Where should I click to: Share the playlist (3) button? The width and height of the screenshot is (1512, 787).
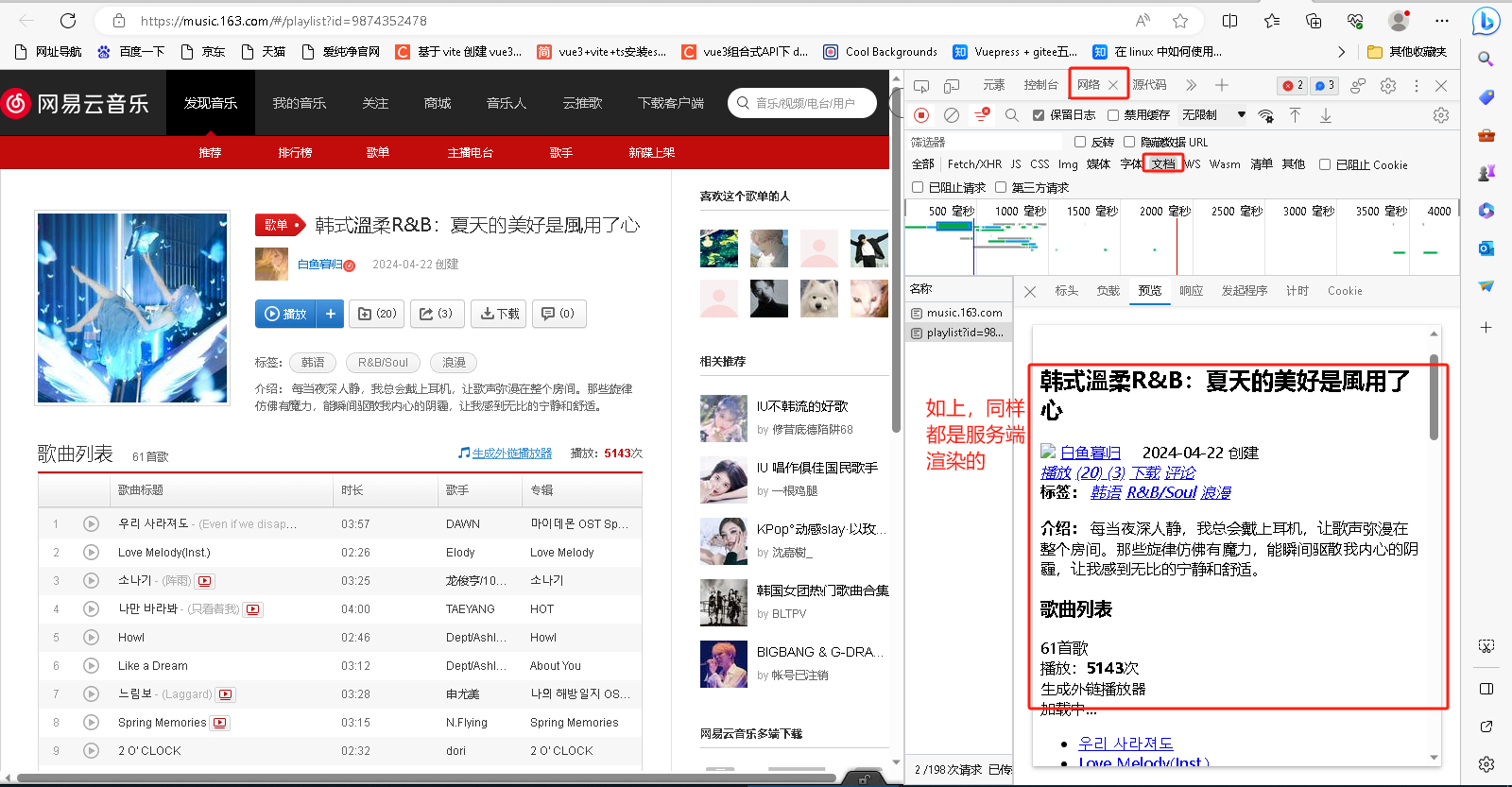(437, 314)
